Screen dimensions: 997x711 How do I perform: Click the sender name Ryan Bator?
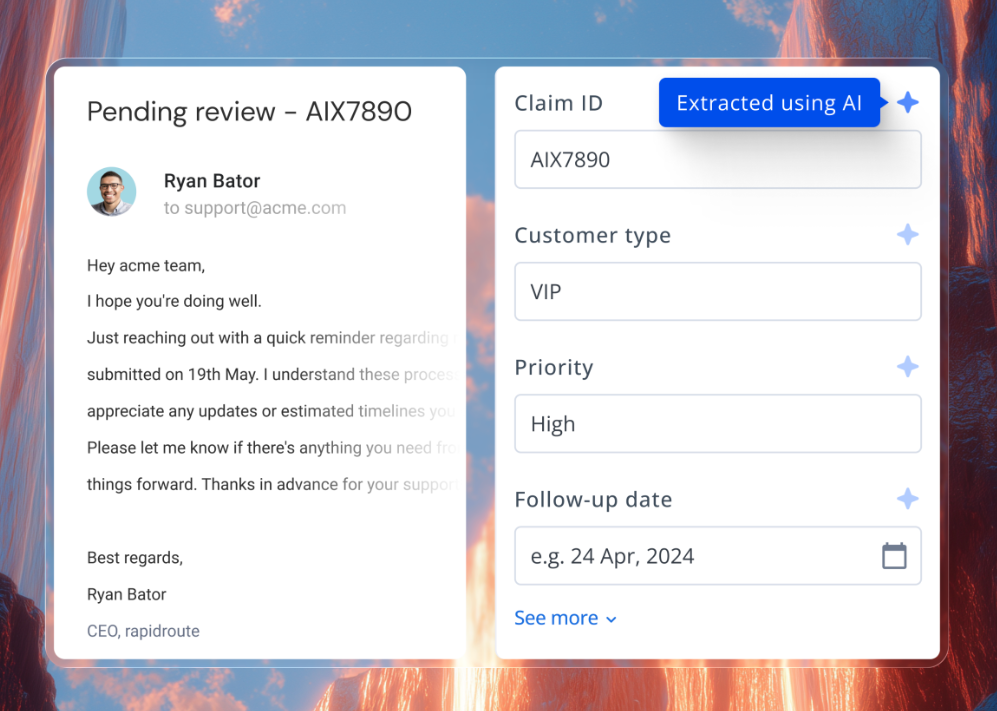[212, 181]
